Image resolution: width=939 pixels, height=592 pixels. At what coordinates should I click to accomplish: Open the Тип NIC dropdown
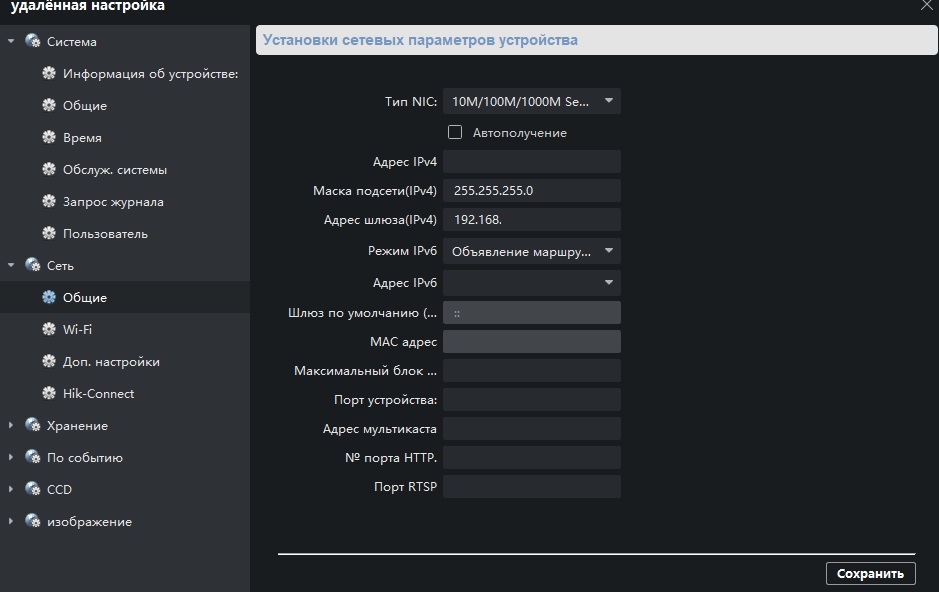pyautogui.click(x=608, y=101)
